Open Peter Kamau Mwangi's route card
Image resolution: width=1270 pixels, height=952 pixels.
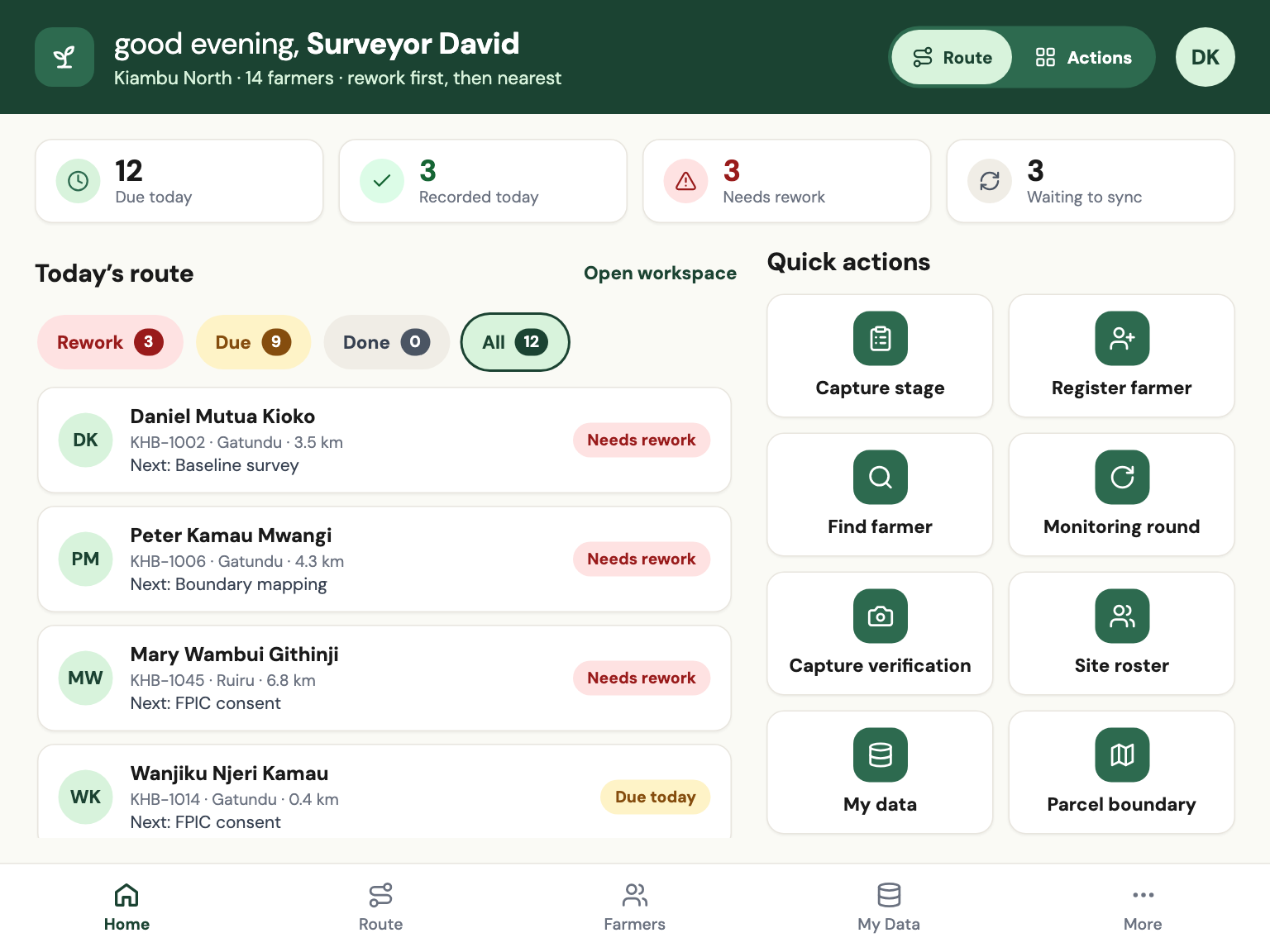point(384,559)
